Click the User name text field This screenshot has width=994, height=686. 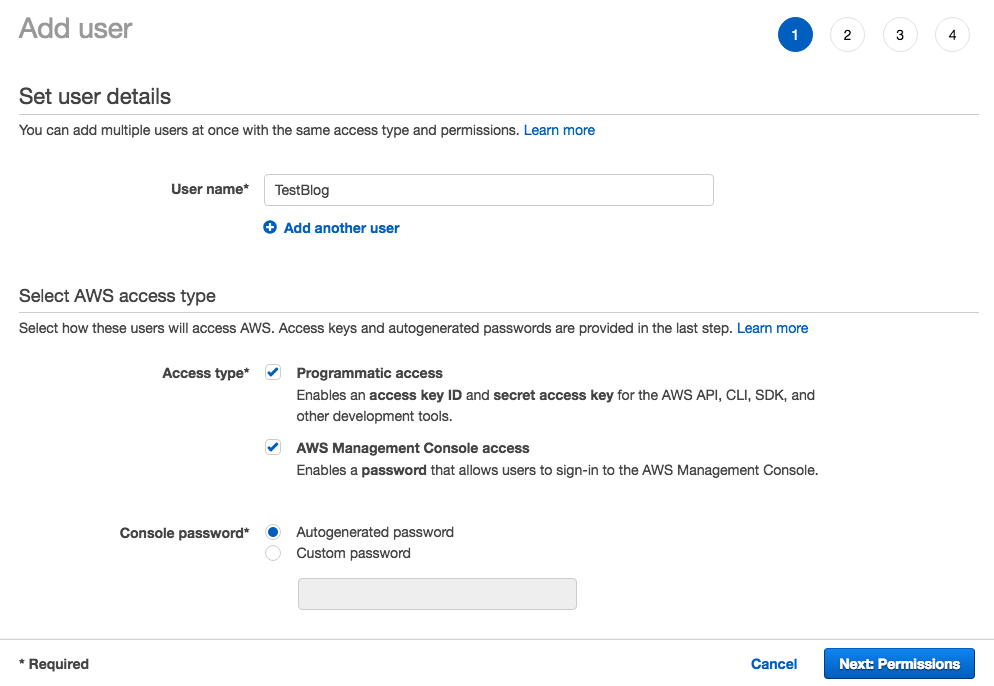click(x=488, y=190)
